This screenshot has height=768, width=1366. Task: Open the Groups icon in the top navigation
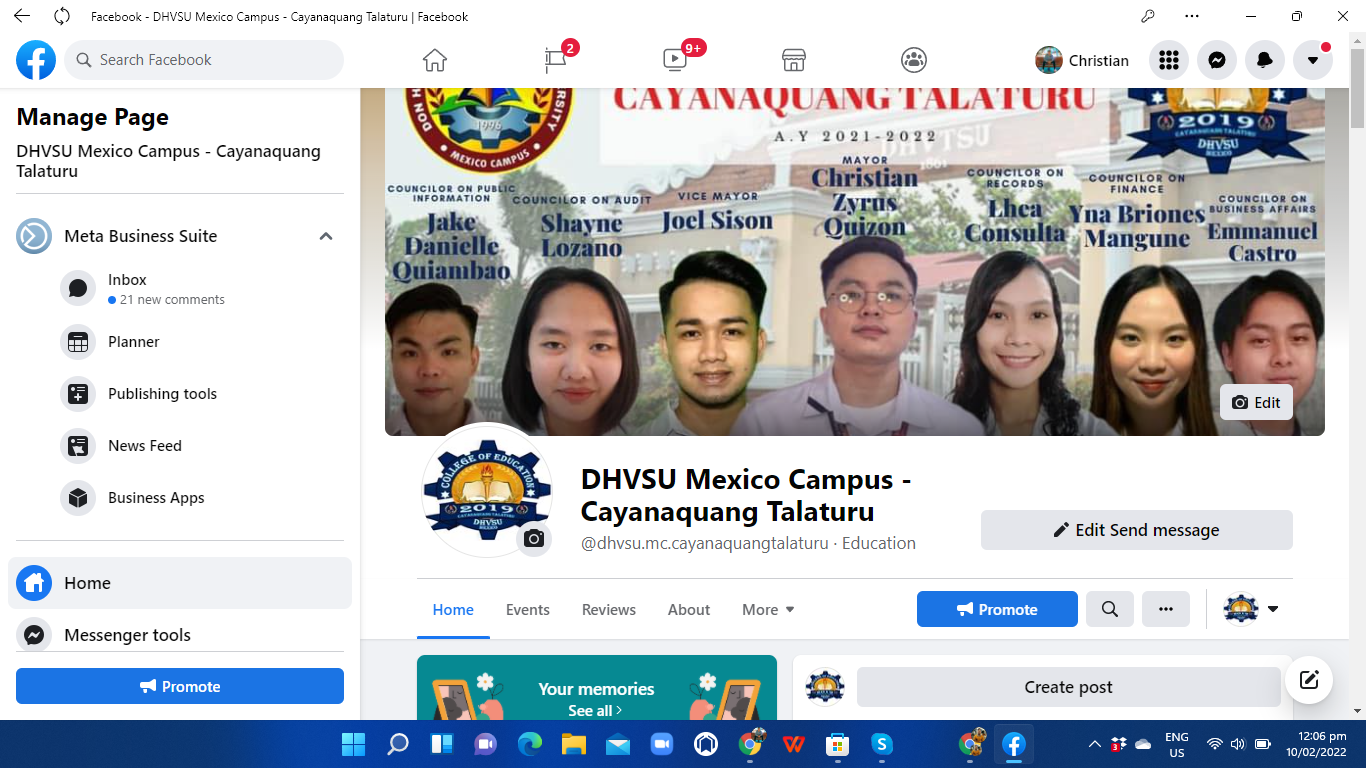click(x=914, y=60)
